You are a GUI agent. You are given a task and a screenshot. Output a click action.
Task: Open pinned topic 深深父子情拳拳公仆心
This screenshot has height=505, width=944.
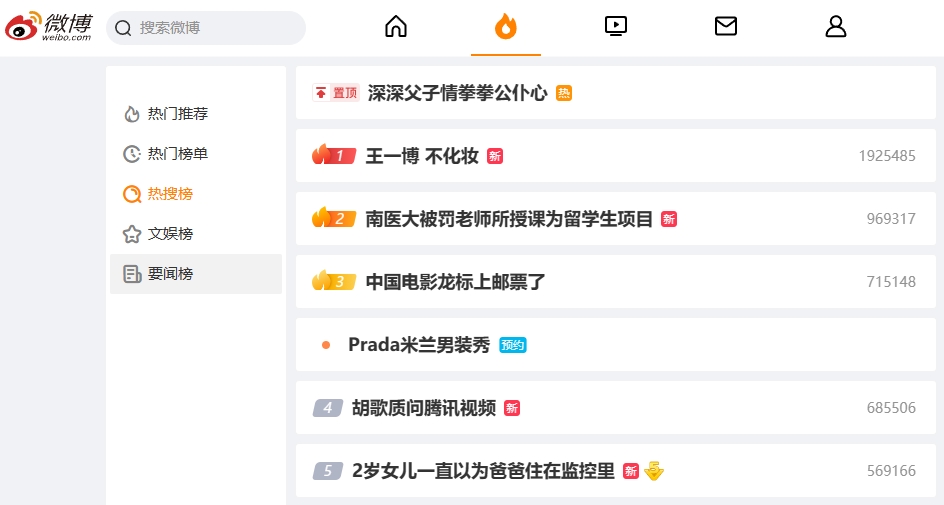[x=457, y=93]
